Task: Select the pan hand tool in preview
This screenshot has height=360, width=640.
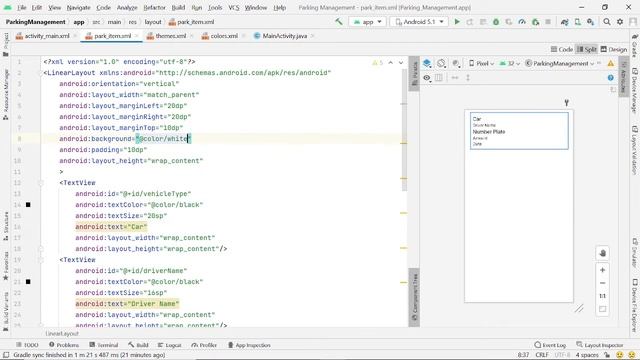Action: click(602, 253)
